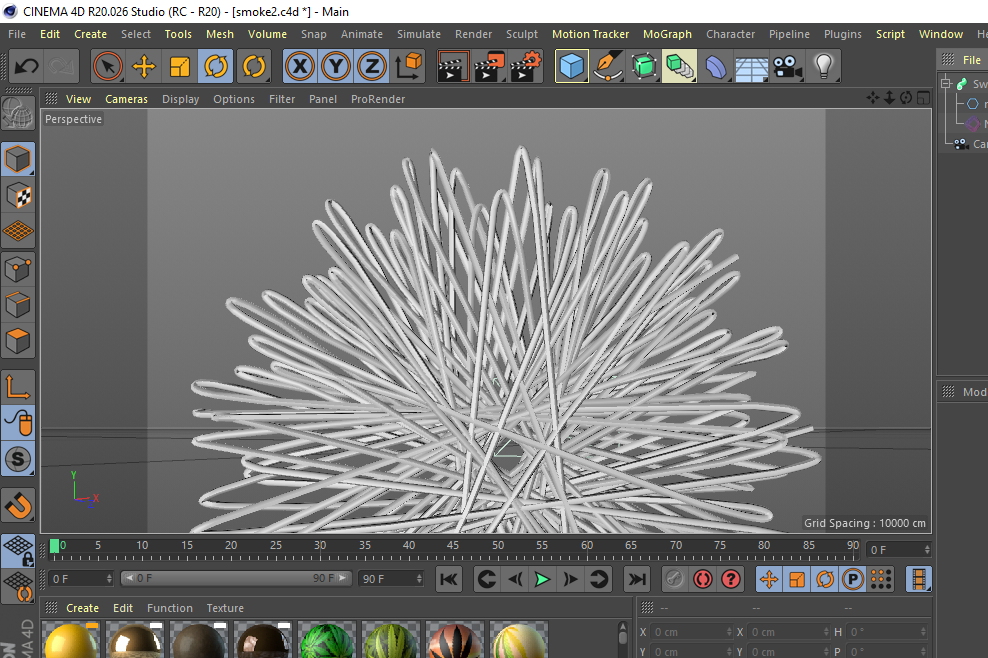
Task: Toggle the Viewport Solo S icon
Action: point(18,459)
